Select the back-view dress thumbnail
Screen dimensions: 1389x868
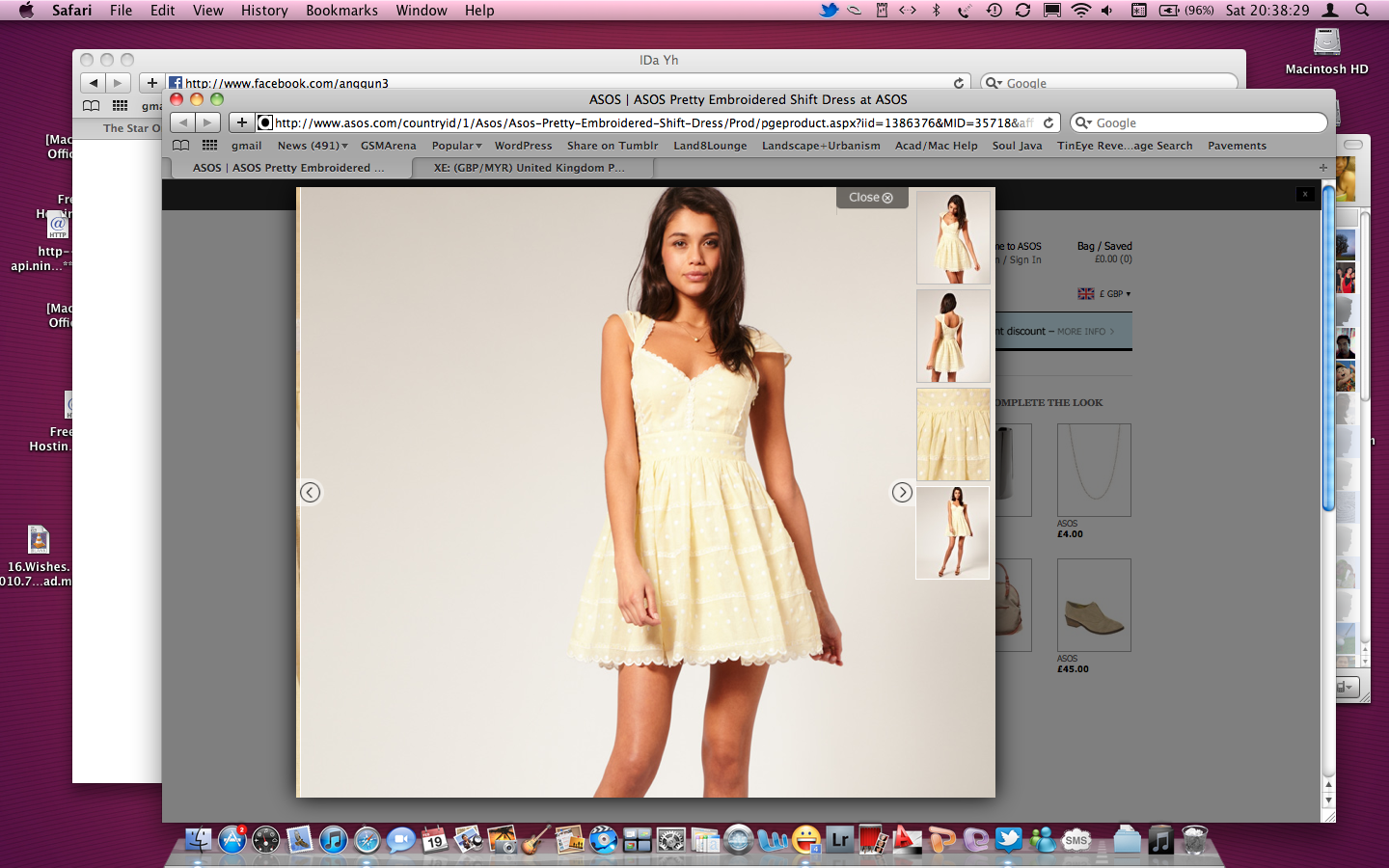pyautogui.click(x=952, y=336)
